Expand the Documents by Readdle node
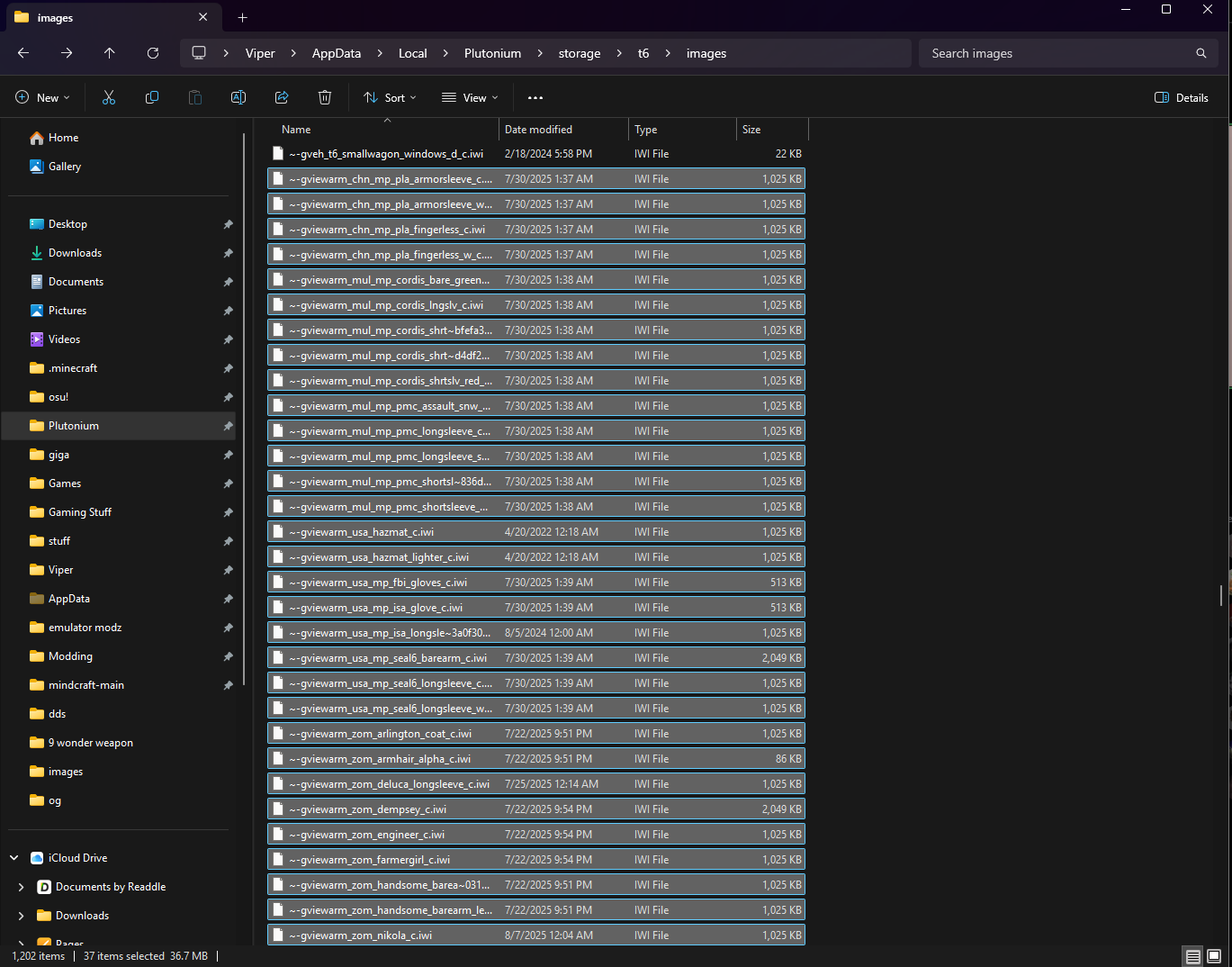The width and height of the screenshot is (1232, 967). tap(22, 887)
